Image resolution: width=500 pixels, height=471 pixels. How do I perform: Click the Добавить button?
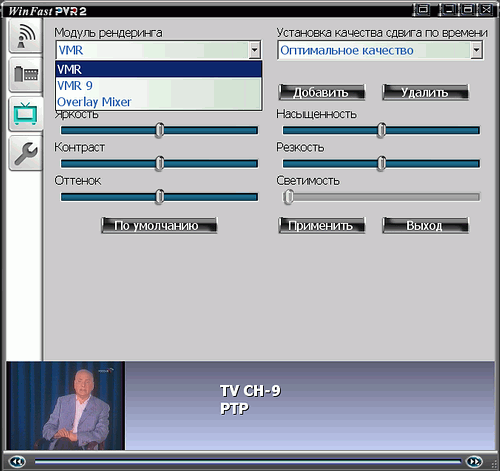tap(321, 92)
